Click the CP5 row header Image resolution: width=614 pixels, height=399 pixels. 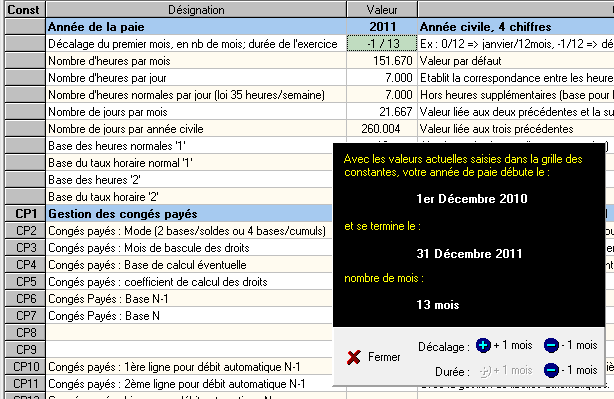pos(25,282)
